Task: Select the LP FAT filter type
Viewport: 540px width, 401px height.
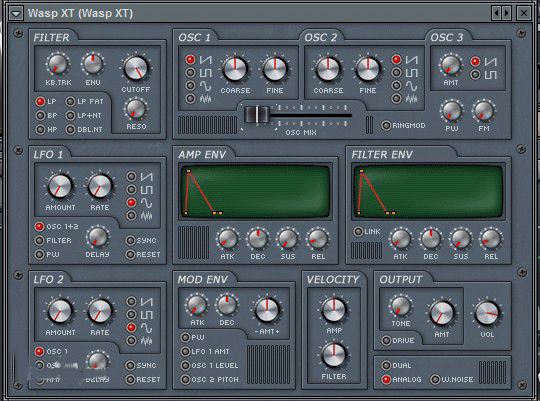Action: coord(70,102)
